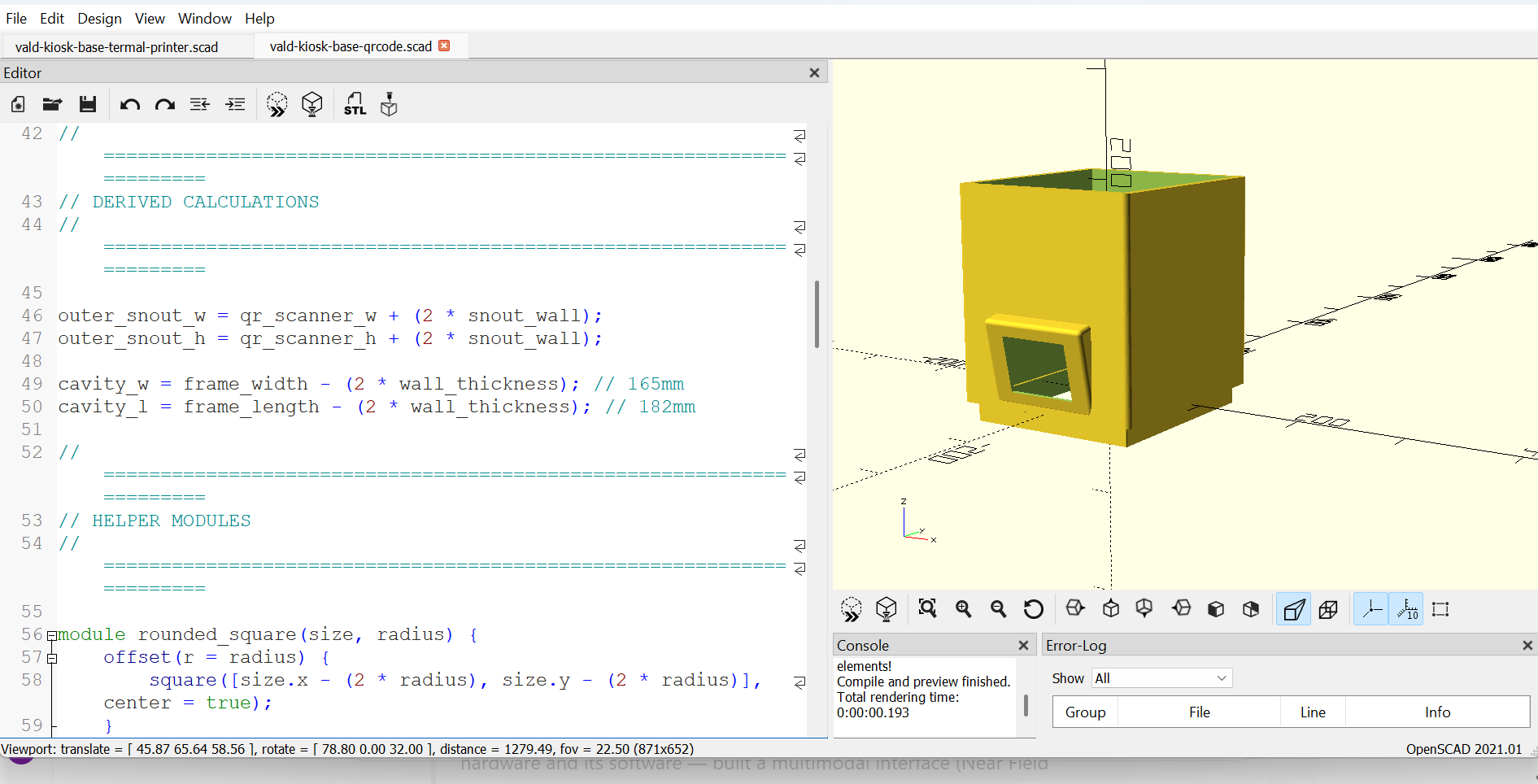Sort Error-Log by Line column

tap(1313, 712)
